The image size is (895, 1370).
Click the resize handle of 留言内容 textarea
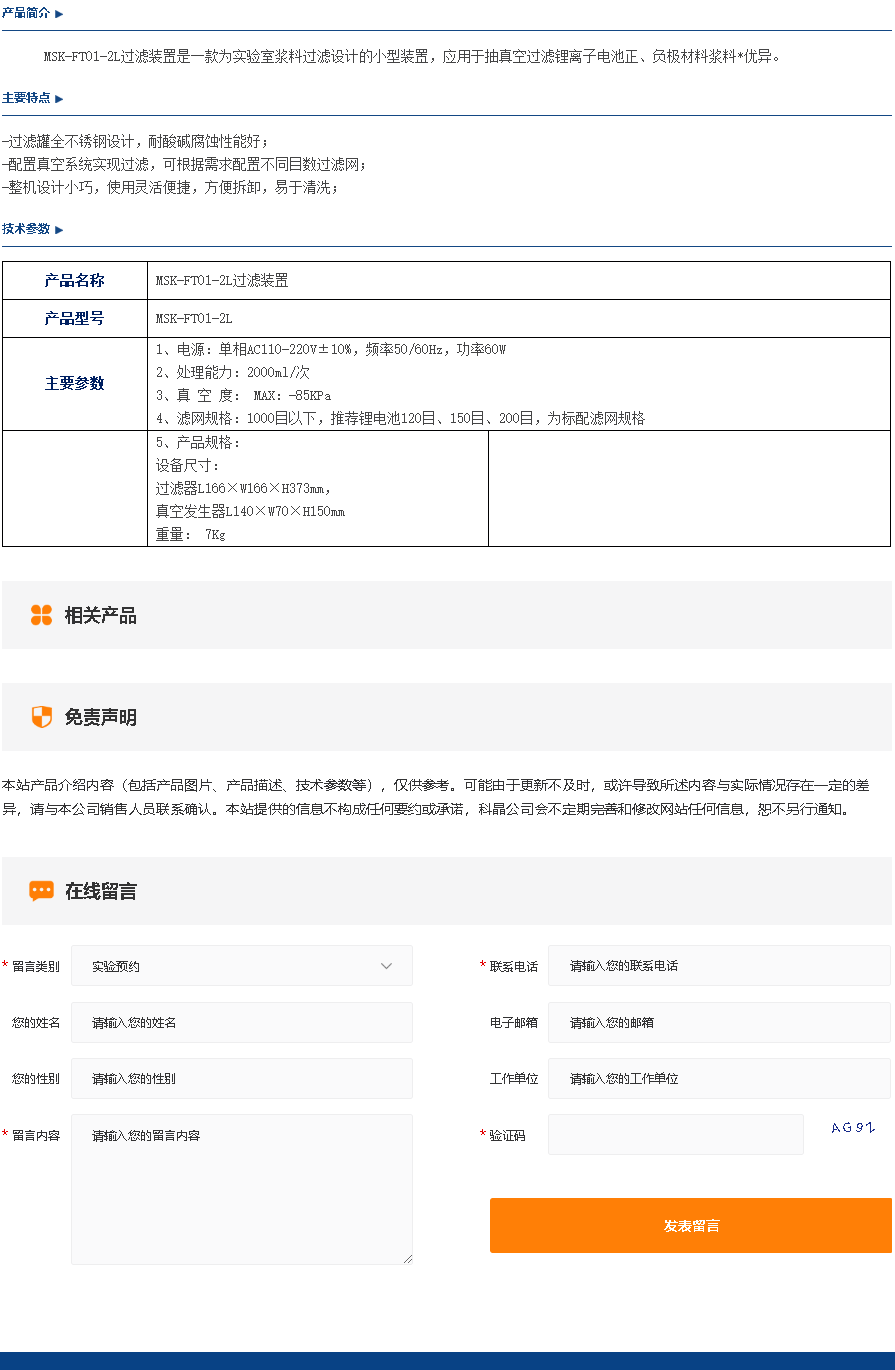407,1259
